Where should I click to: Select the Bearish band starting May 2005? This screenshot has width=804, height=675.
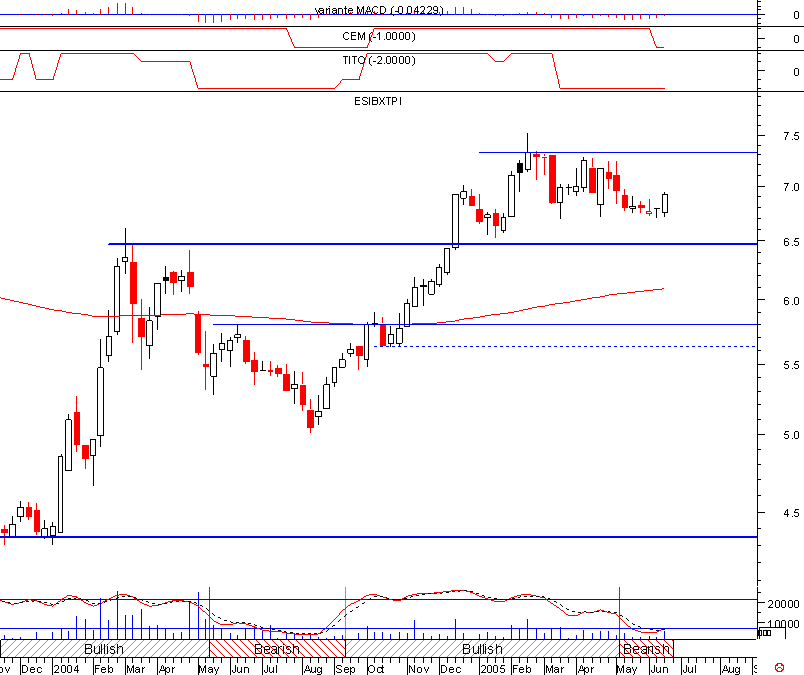(646, 648)
